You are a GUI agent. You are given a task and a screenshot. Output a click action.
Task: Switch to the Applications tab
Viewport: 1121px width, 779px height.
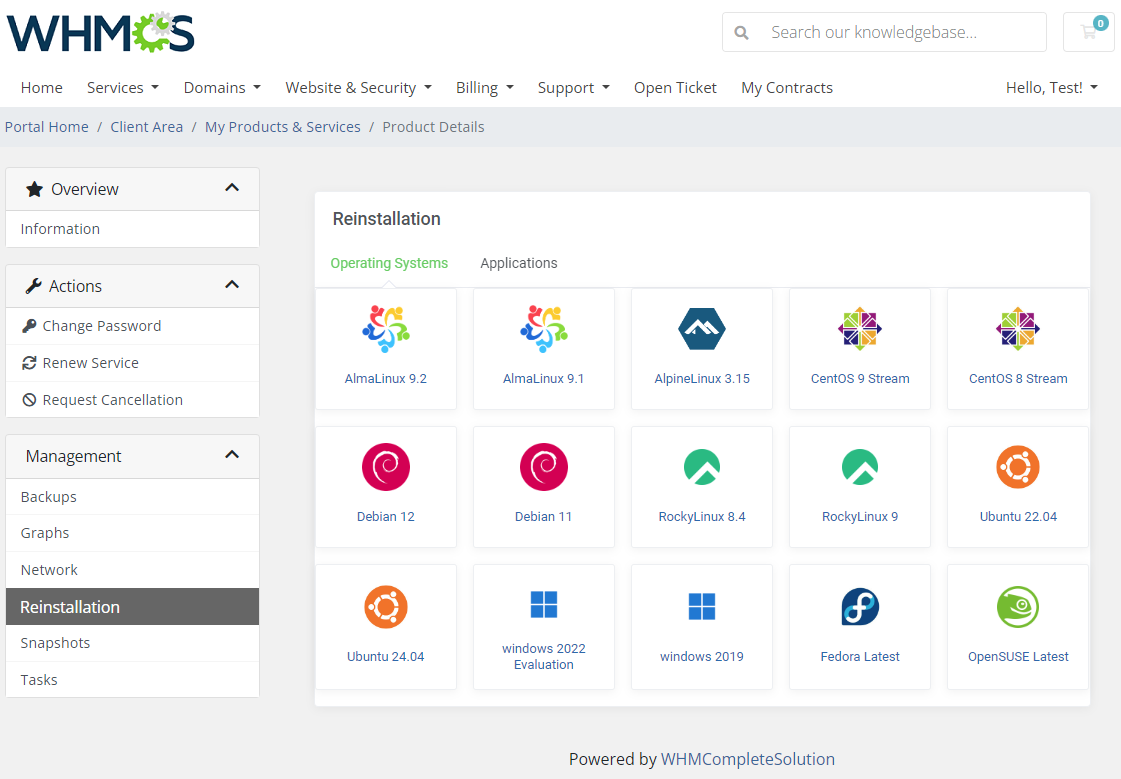tap(519, 263)
